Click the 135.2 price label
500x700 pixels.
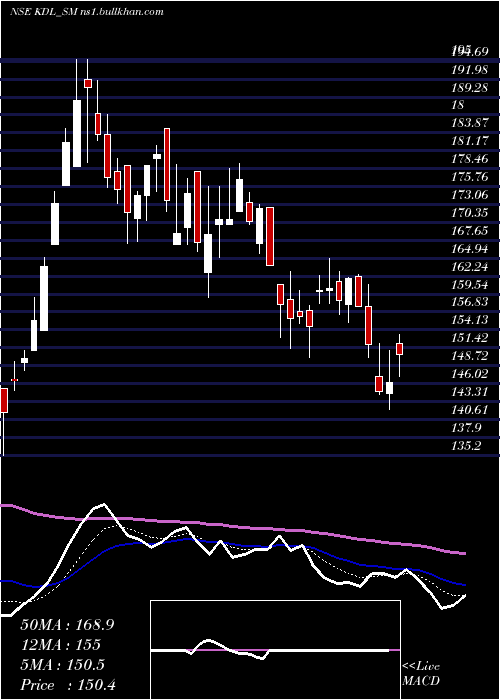point(466,445)
